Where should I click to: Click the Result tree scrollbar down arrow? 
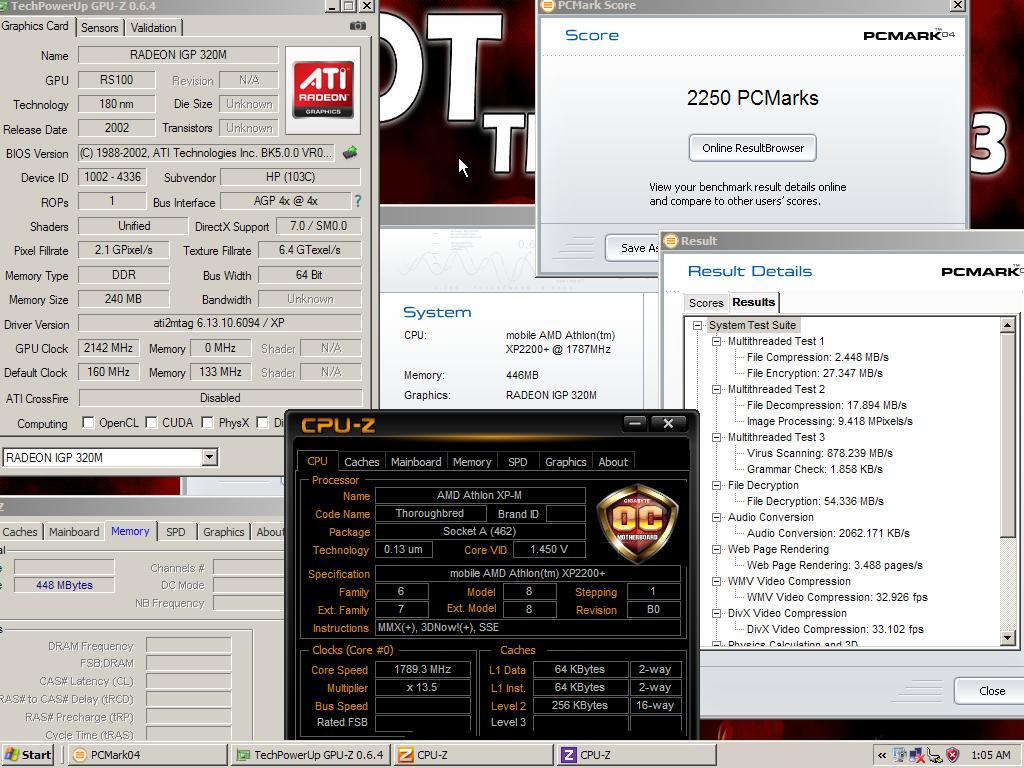(1008, 638)
